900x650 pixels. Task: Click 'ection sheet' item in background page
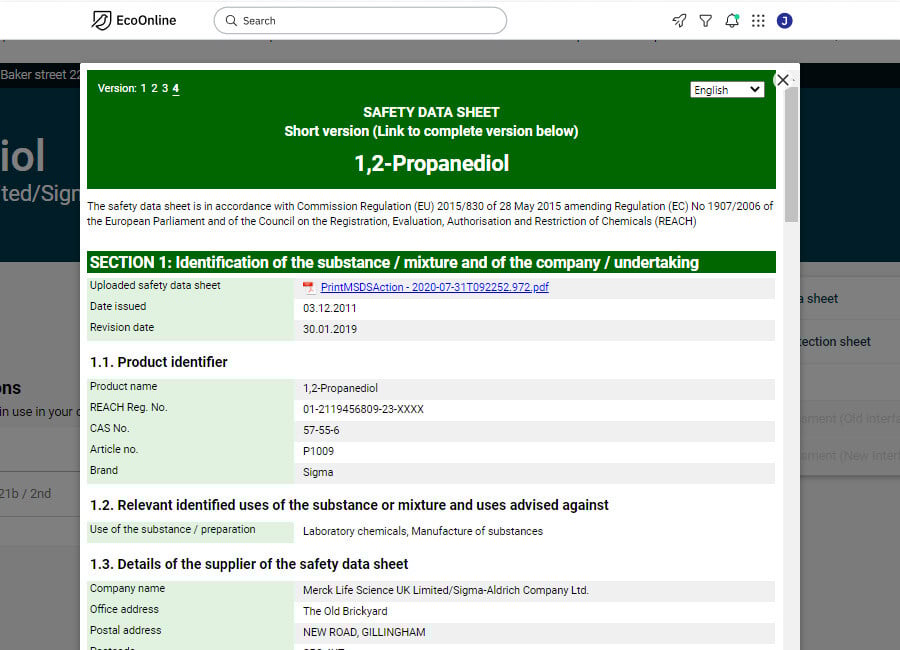click(835, 342)
